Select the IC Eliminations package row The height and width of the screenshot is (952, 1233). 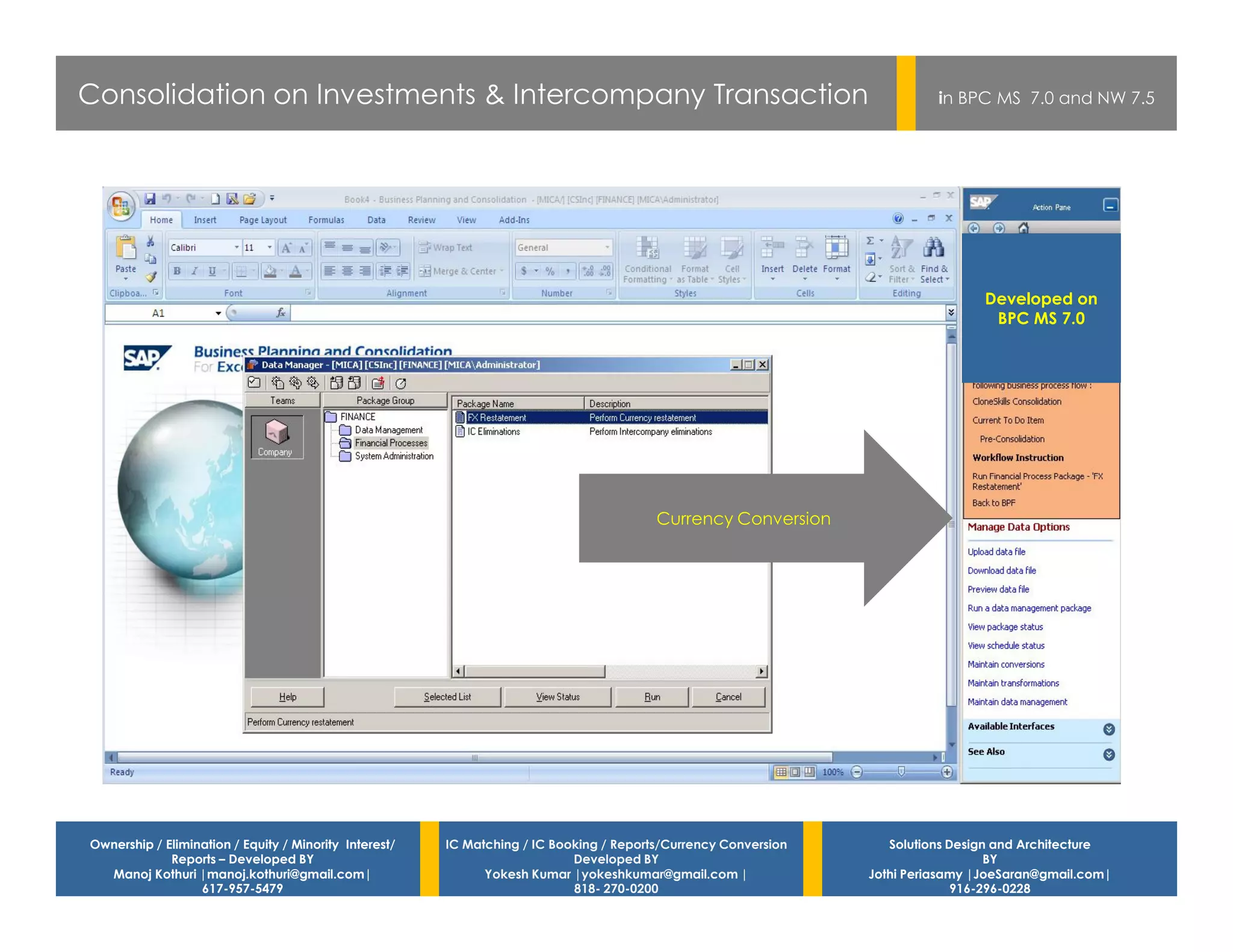pos(610,431)
